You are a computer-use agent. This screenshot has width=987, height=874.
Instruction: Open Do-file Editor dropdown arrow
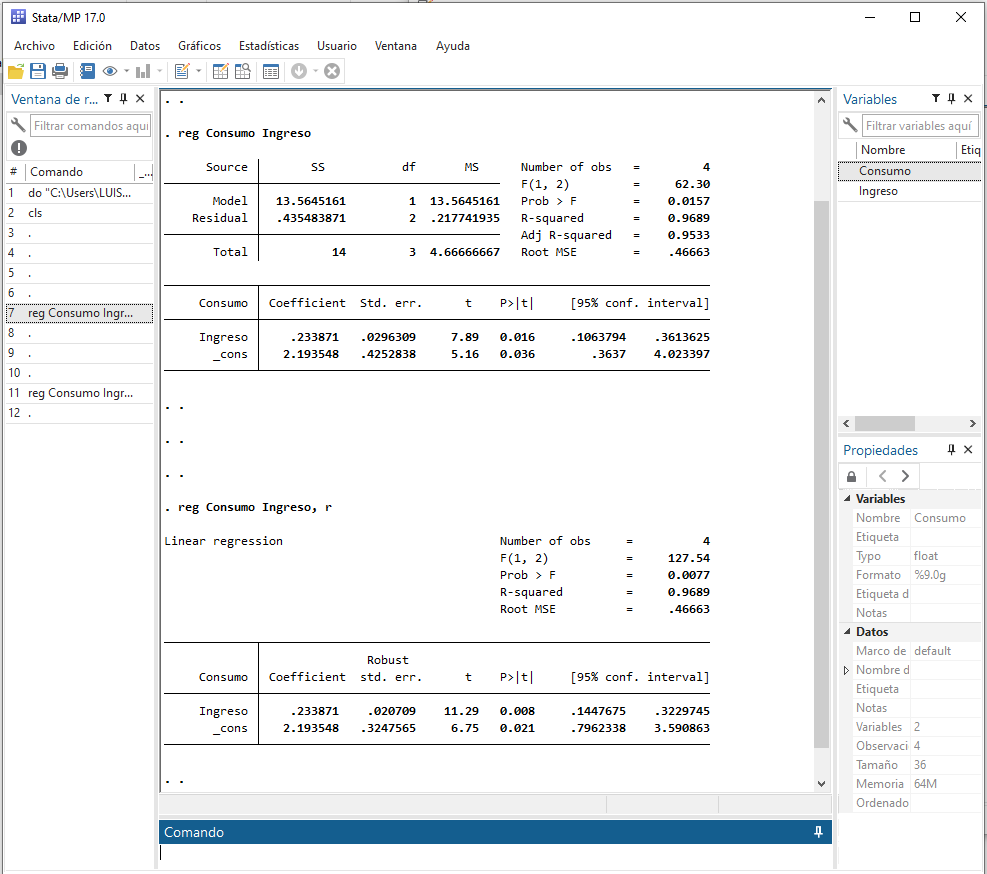[x=198, y=71]
